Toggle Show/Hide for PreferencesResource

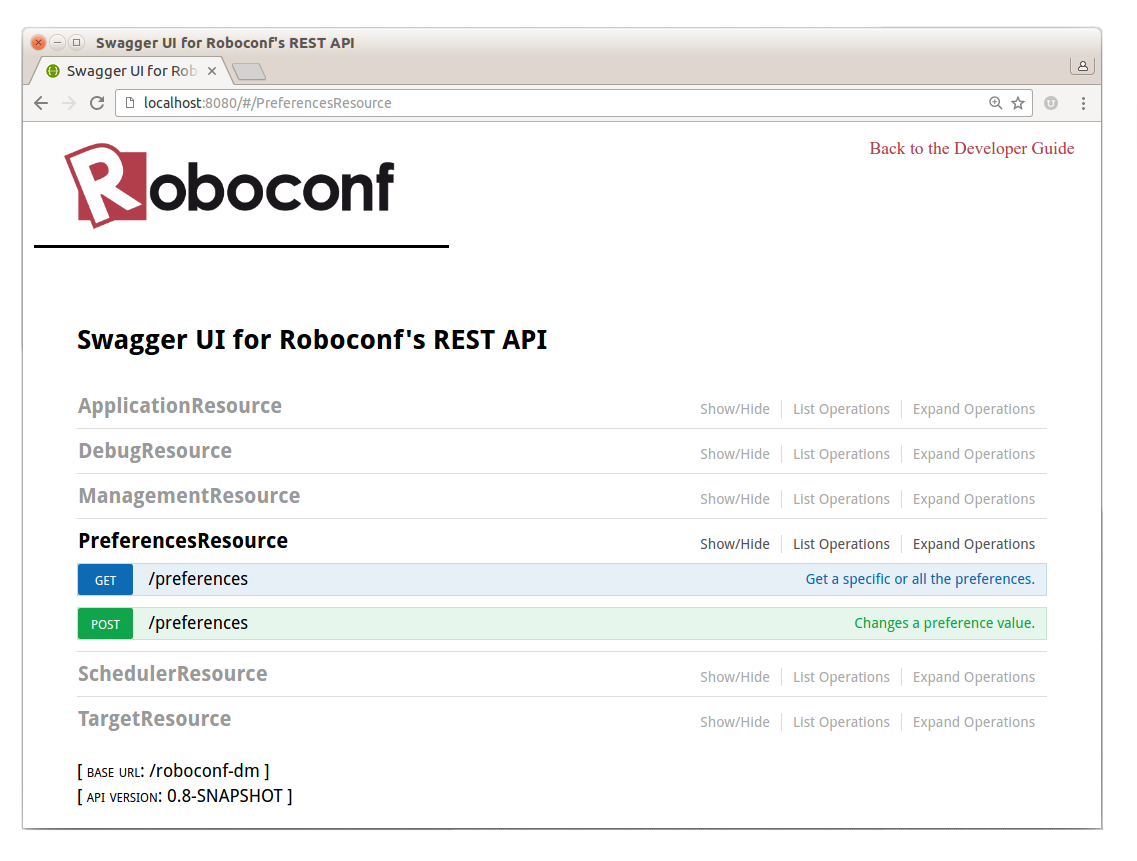point(735,543)
